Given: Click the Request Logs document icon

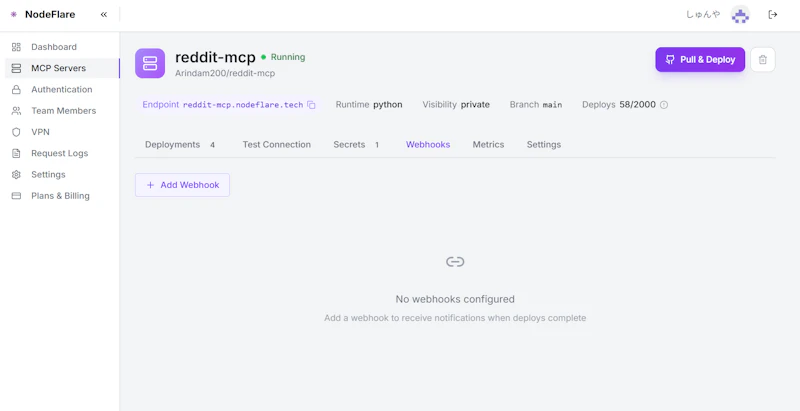Looking at the screenshot, I should click(x=16, y=153).
